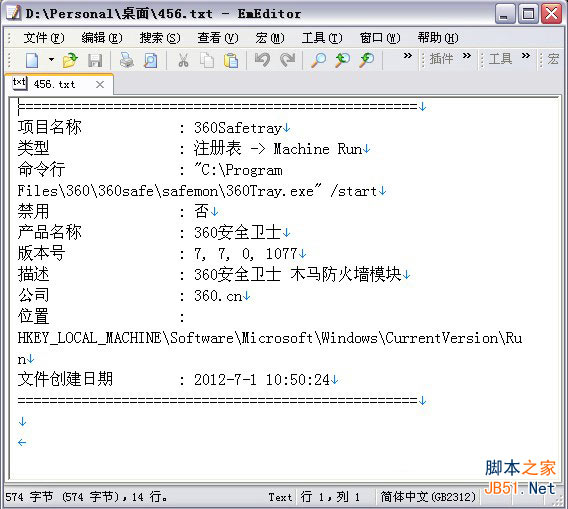The height and width of the screenshot is (509, 568).
Task: Click the Print Preview icon
Action: [x=151, y=60]
